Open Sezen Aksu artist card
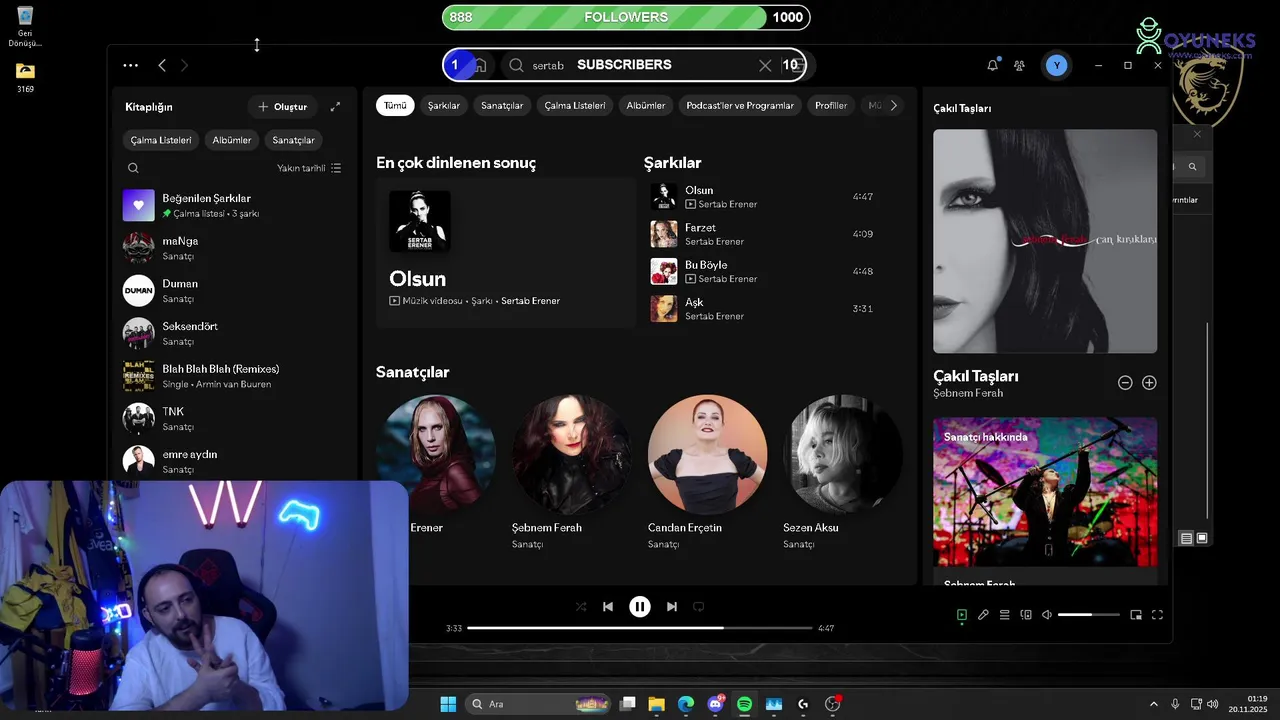Viewport: 1280px width, 720px height. coord(843,471)
